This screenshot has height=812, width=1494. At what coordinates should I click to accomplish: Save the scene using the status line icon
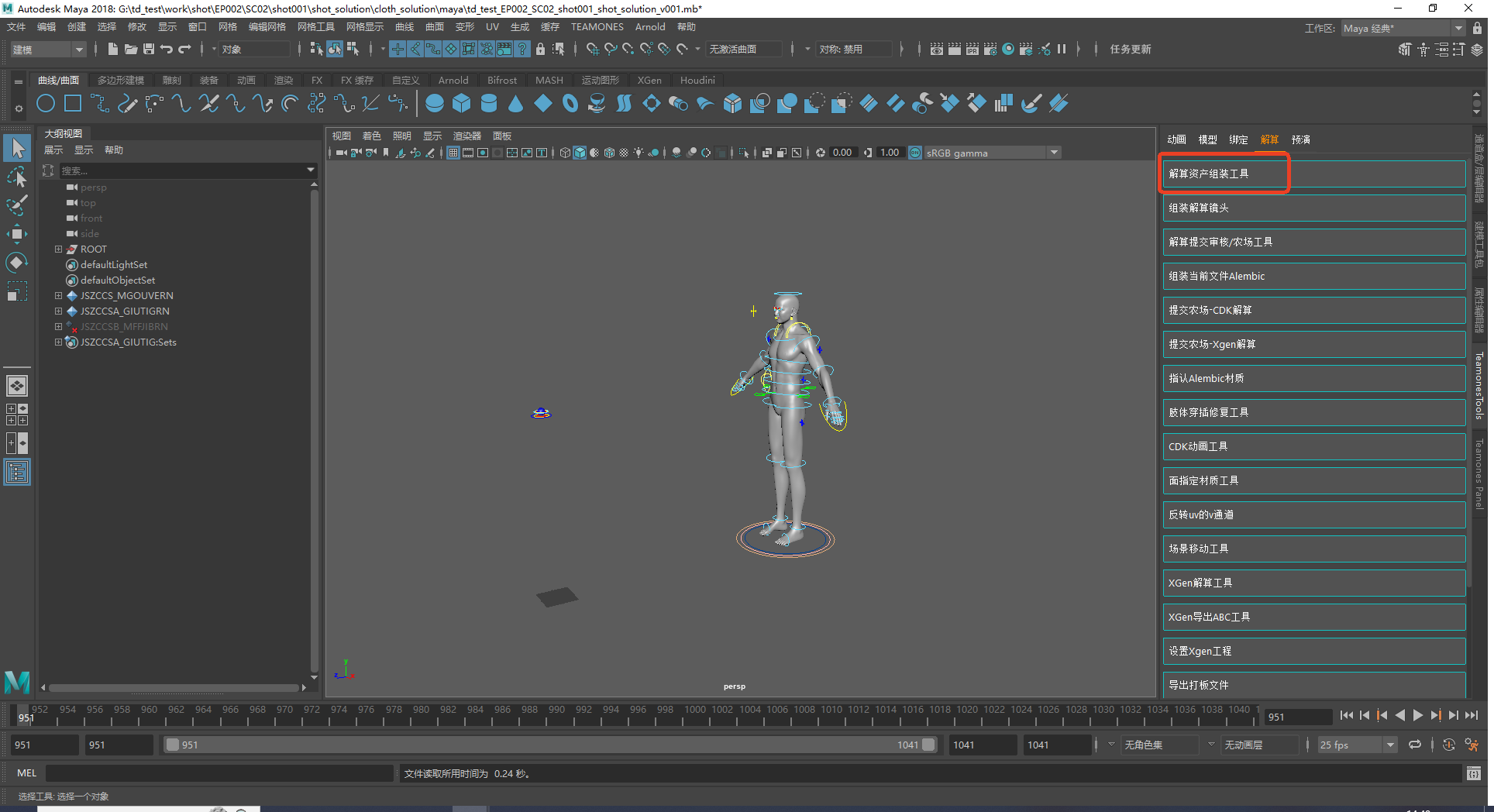pos(149,49)
